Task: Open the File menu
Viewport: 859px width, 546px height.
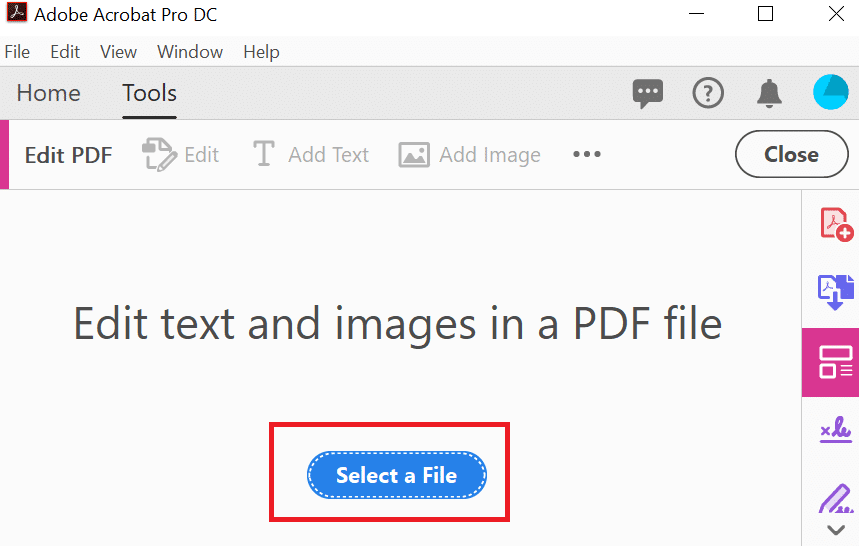Action: point(17,52)
